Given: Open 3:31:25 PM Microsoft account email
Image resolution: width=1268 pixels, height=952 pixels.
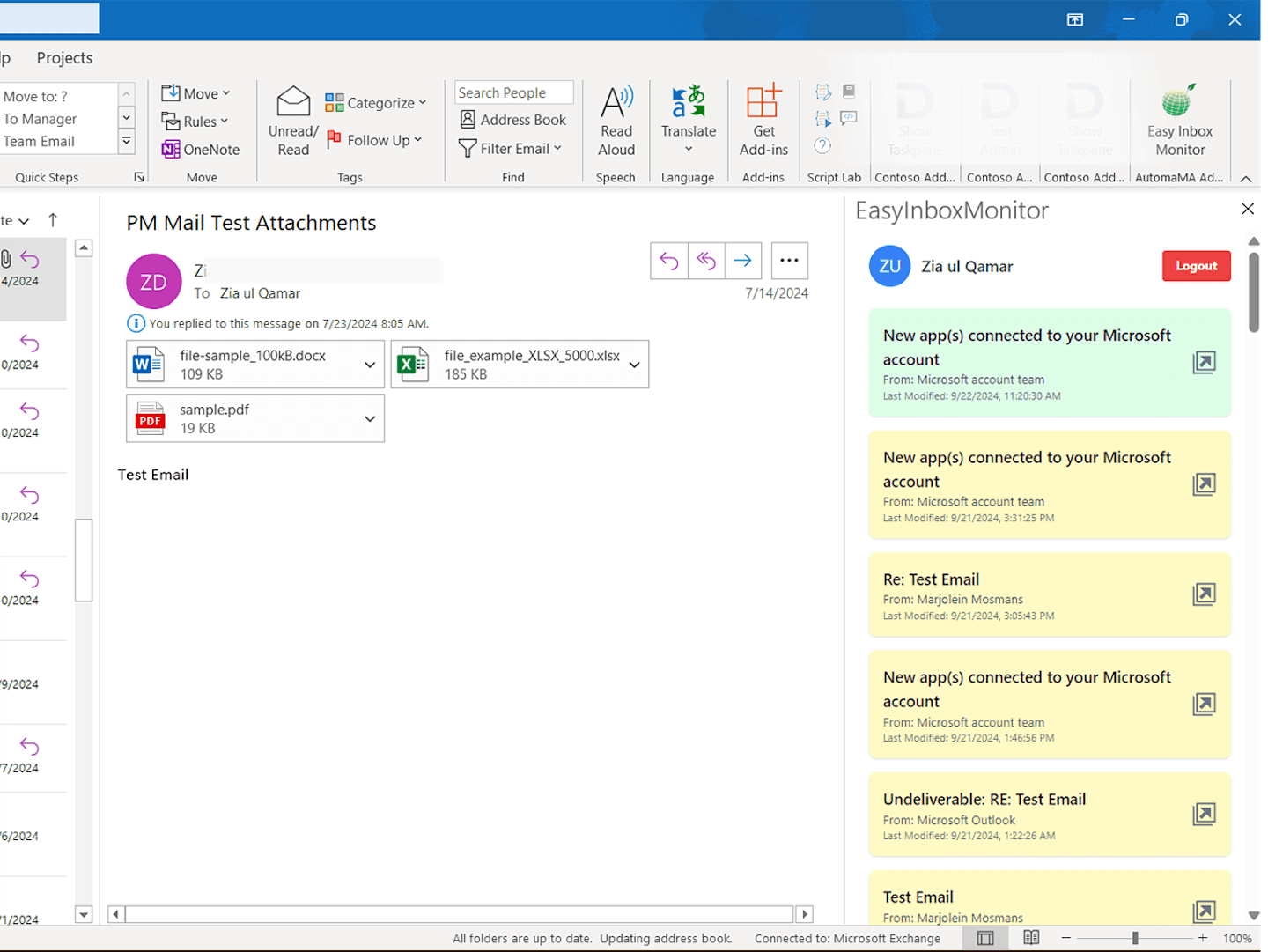Looking at the screenshot, I should pyautogui.click(x=1204, y=483).
